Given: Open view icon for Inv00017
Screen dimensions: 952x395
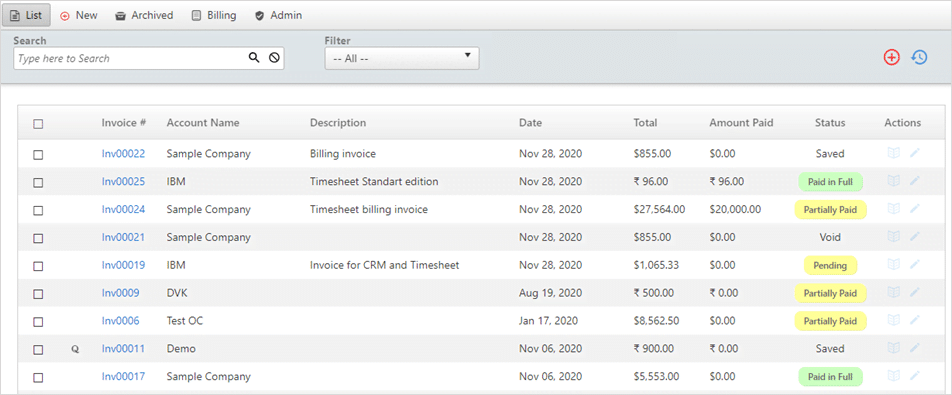Looking at the screenshot, I should (893, 376).
